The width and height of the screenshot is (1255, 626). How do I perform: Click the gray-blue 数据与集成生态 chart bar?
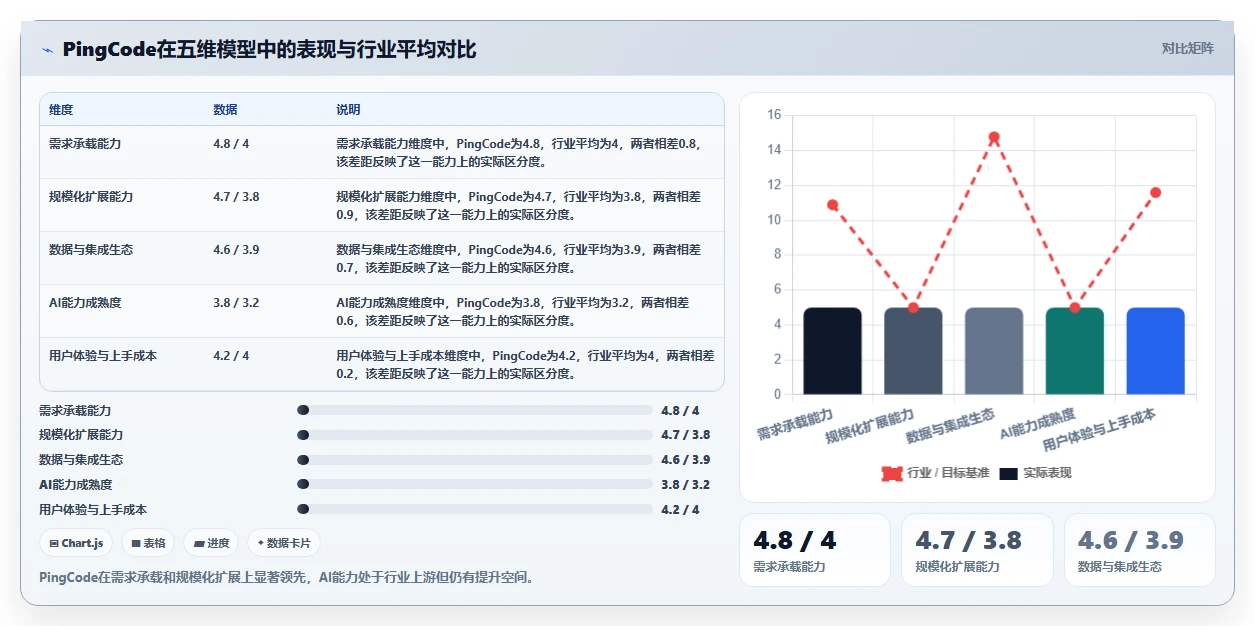[994, 351]
